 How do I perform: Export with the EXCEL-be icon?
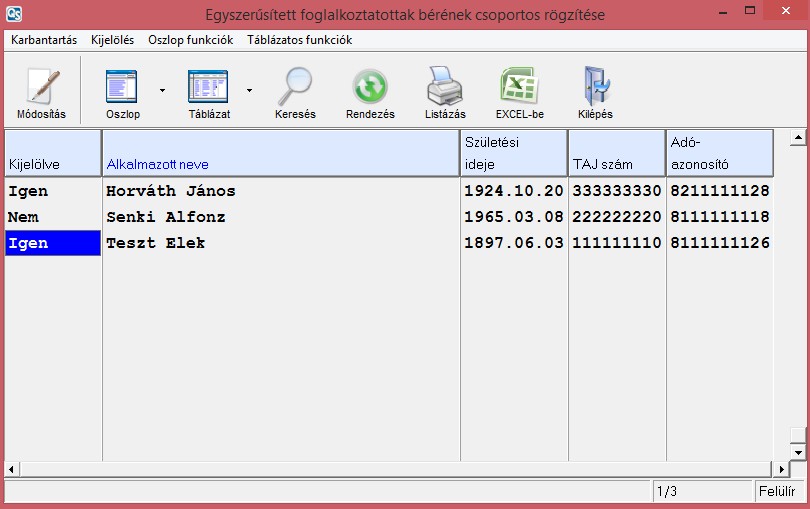click(x=519, y=88)
